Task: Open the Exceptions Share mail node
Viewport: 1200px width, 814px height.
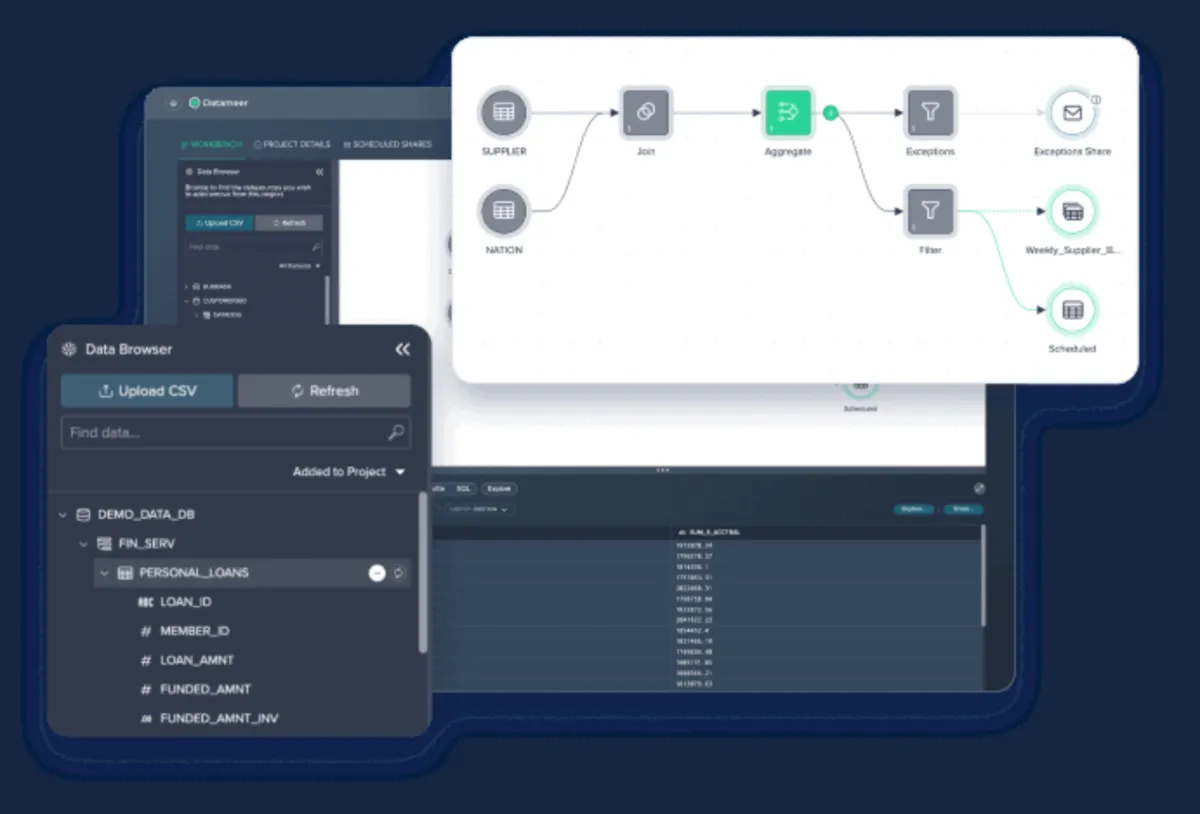Action: point(1072,113)
